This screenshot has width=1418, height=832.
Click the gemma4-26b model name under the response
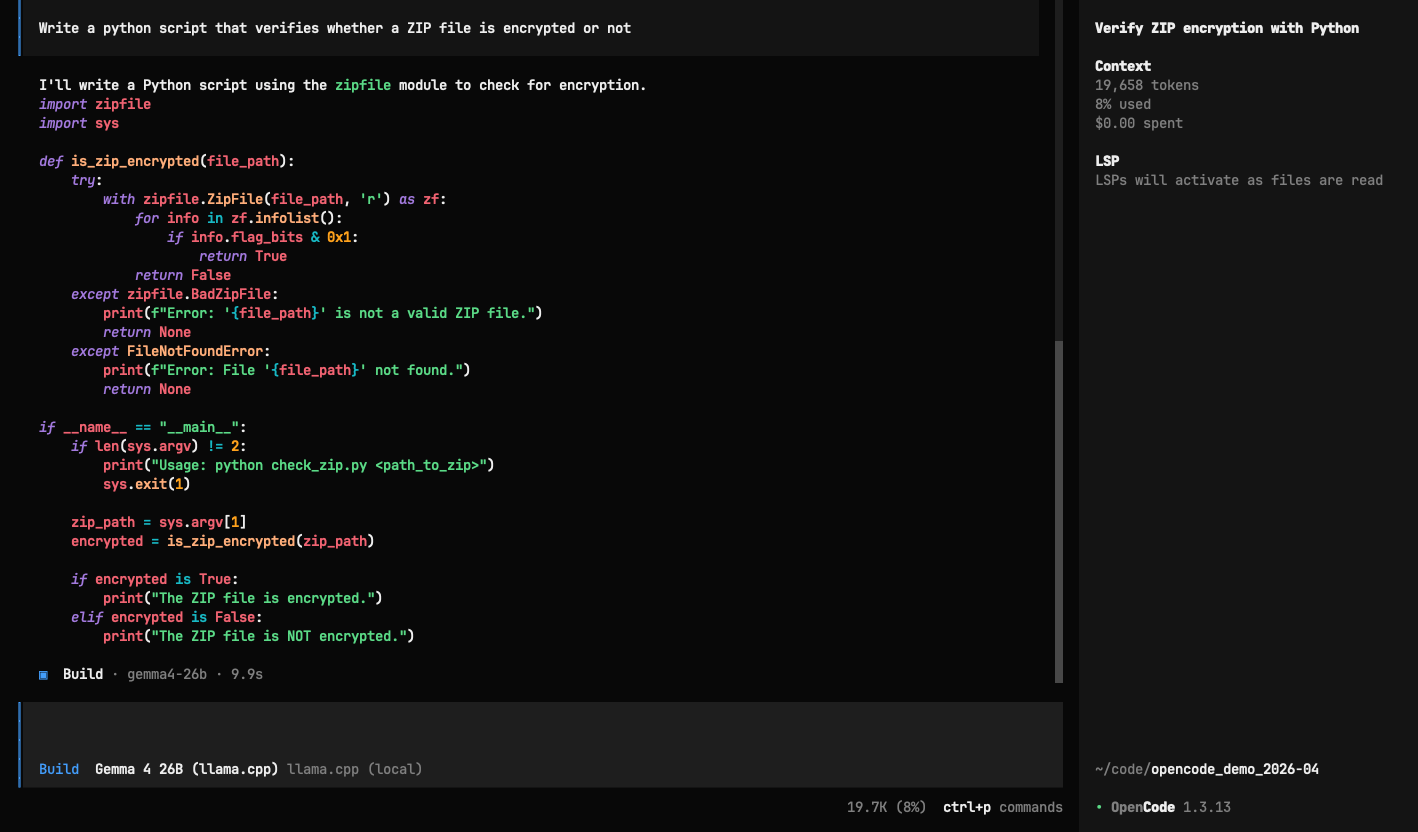click(167, 674)
